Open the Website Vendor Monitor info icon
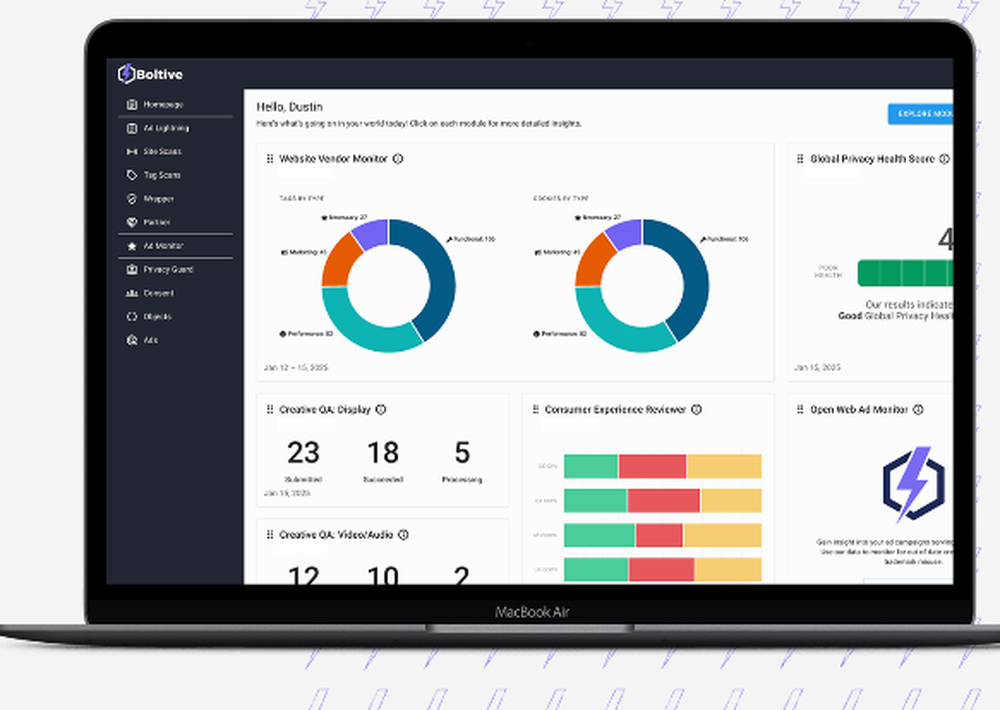The height and width of the screenshot is (710, 1000). click(x=396, y=158)
